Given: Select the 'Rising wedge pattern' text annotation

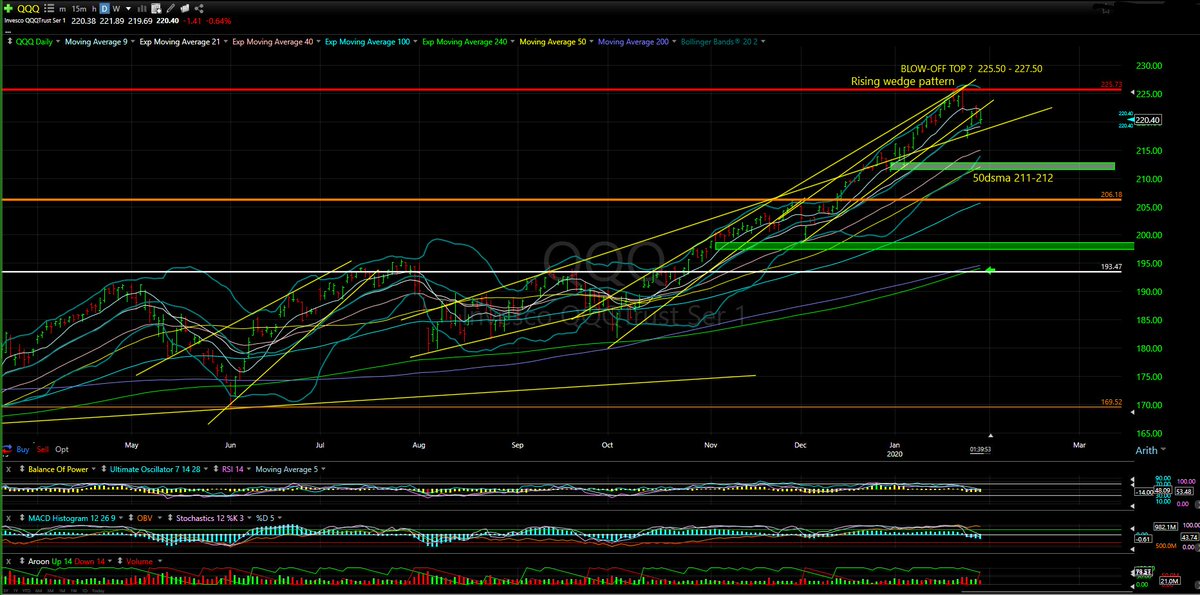Looking at the screenshot, I should tap(902, 81).
